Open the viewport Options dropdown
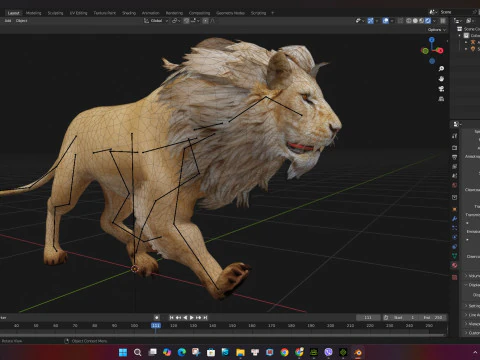The width and height of the screenshot is (480, 360). [437, 30]
